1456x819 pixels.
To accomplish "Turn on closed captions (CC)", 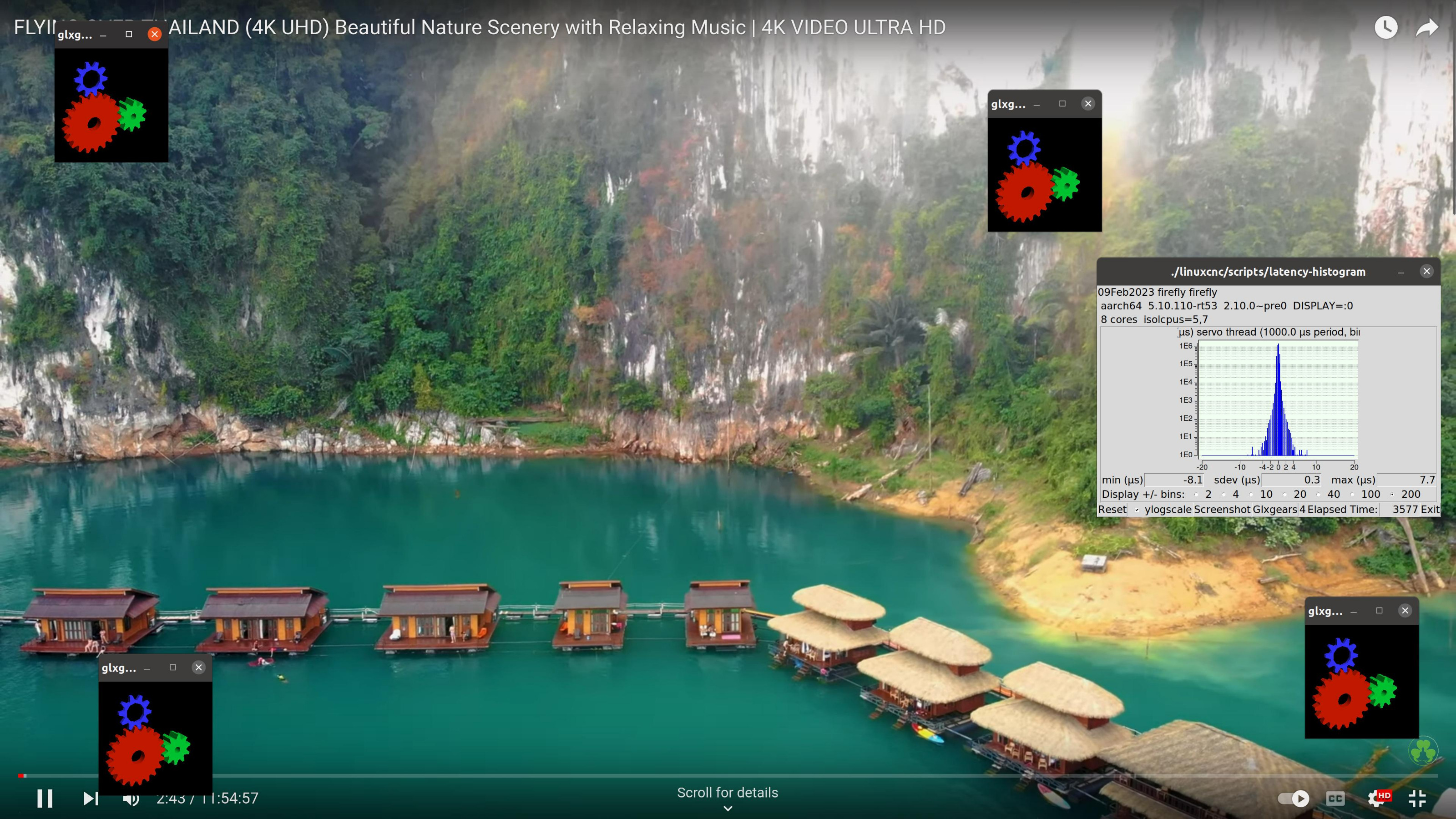I will tap(1335, 798).
